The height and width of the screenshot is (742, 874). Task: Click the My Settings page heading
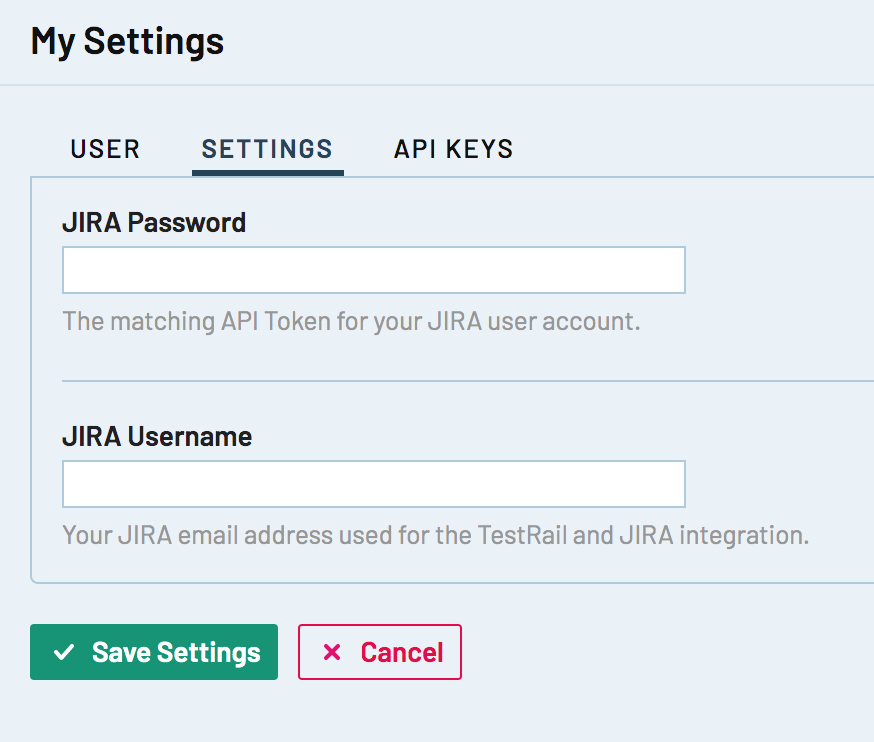pos(127,42)
